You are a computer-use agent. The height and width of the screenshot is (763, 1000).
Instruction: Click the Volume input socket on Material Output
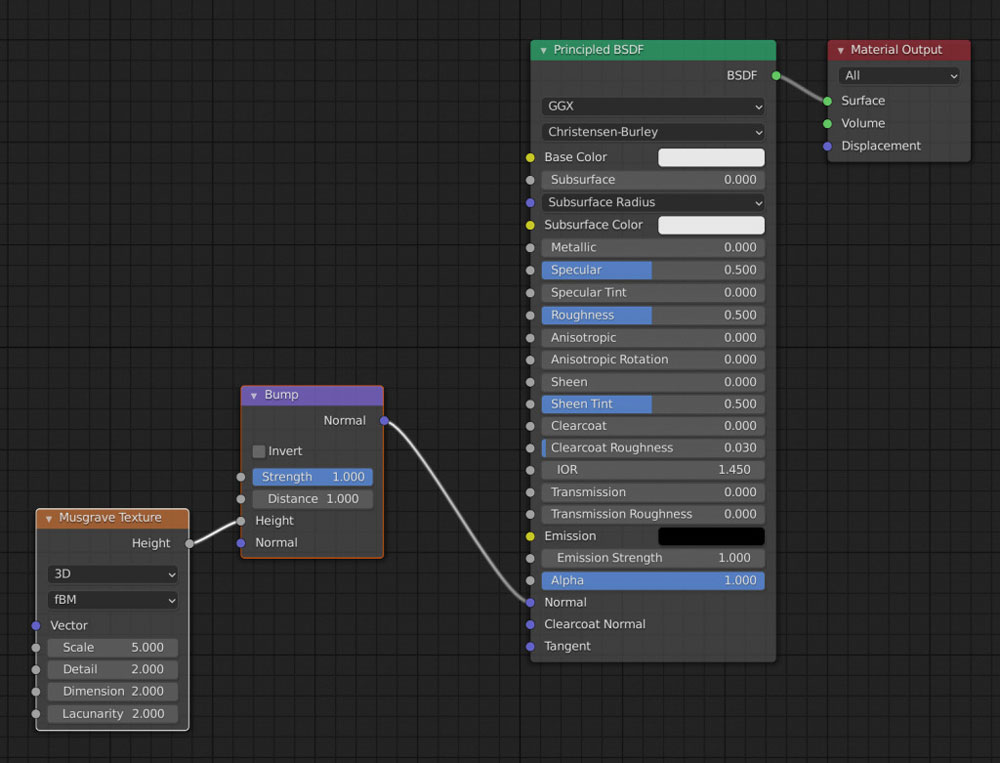pyautogui.click(x=826, y=123)
